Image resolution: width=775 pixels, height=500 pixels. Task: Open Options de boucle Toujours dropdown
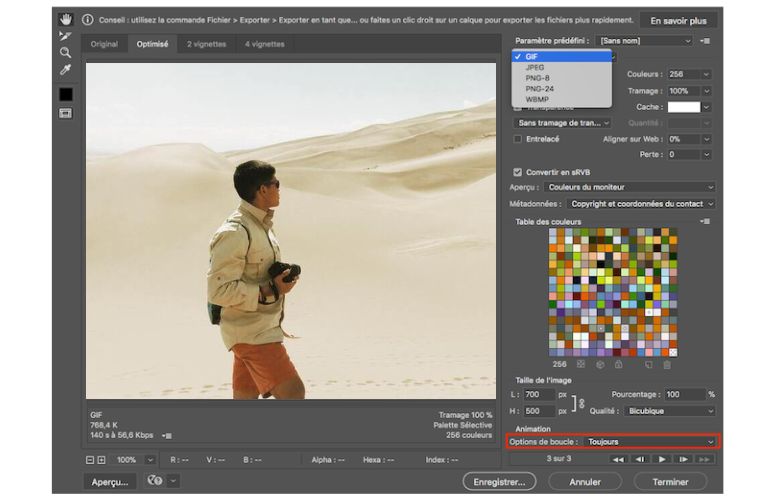tap(649, 442)
